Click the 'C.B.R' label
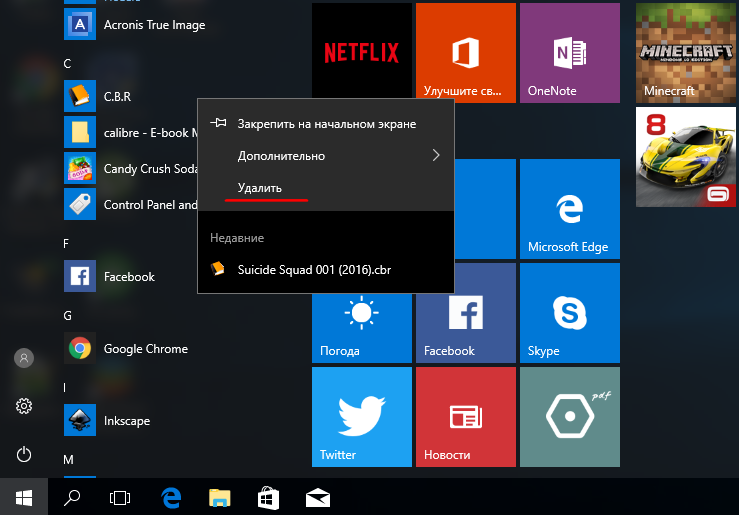This screenshot has width=739, height=515. (117, 97)
